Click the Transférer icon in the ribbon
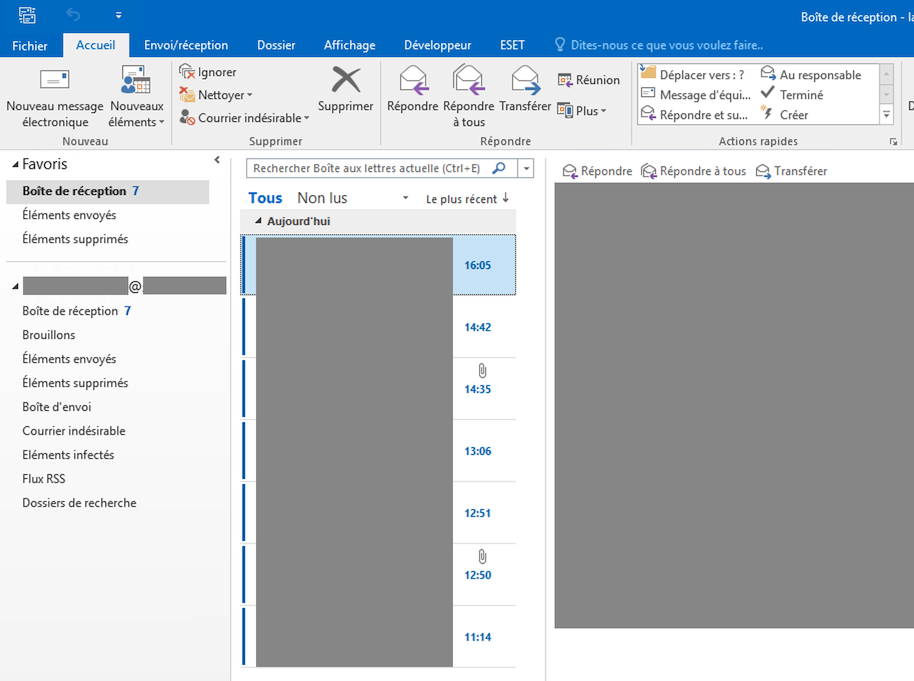 pos(525,80)
